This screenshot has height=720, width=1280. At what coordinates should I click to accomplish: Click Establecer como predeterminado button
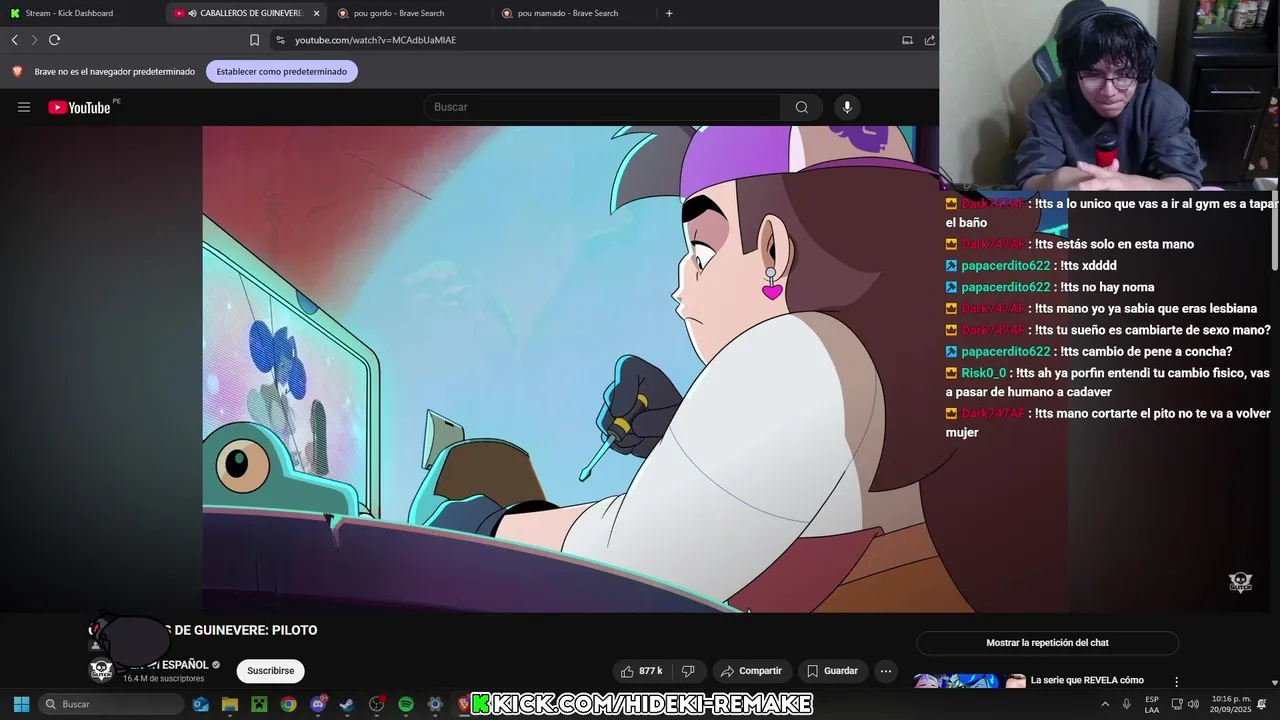(282, 71)
